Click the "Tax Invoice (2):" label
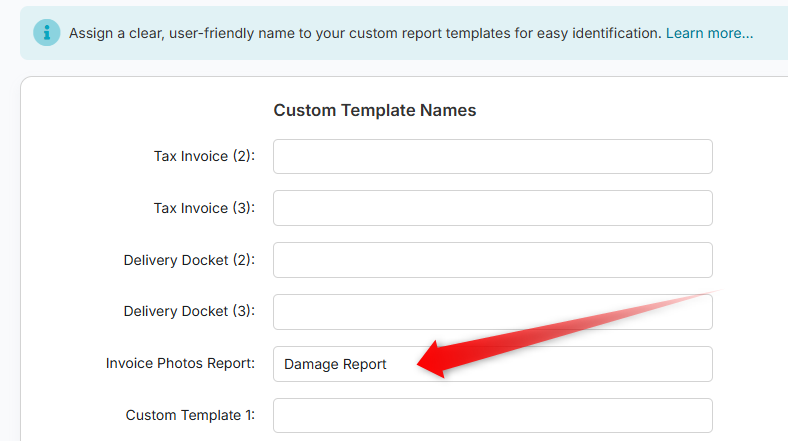The image size is (788, 441). point(204,156)
